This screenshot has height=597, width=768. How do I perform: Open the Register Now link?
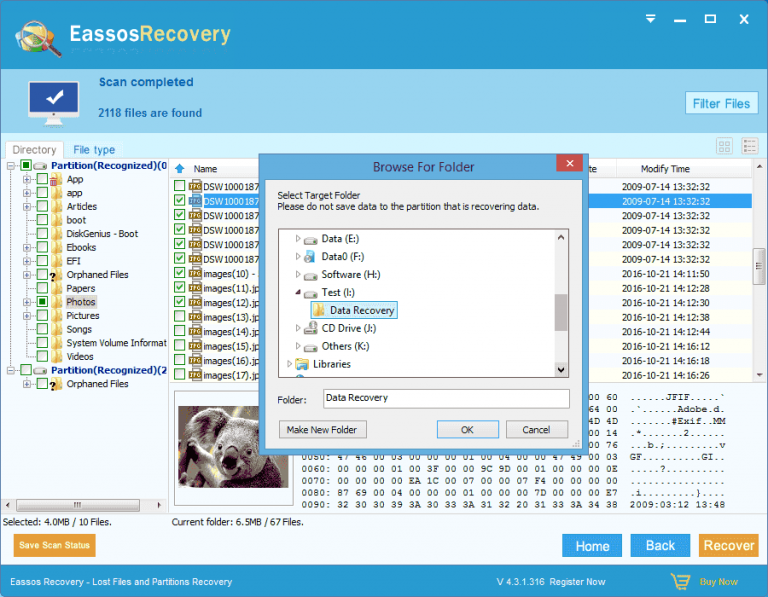(x=577, y=582)
